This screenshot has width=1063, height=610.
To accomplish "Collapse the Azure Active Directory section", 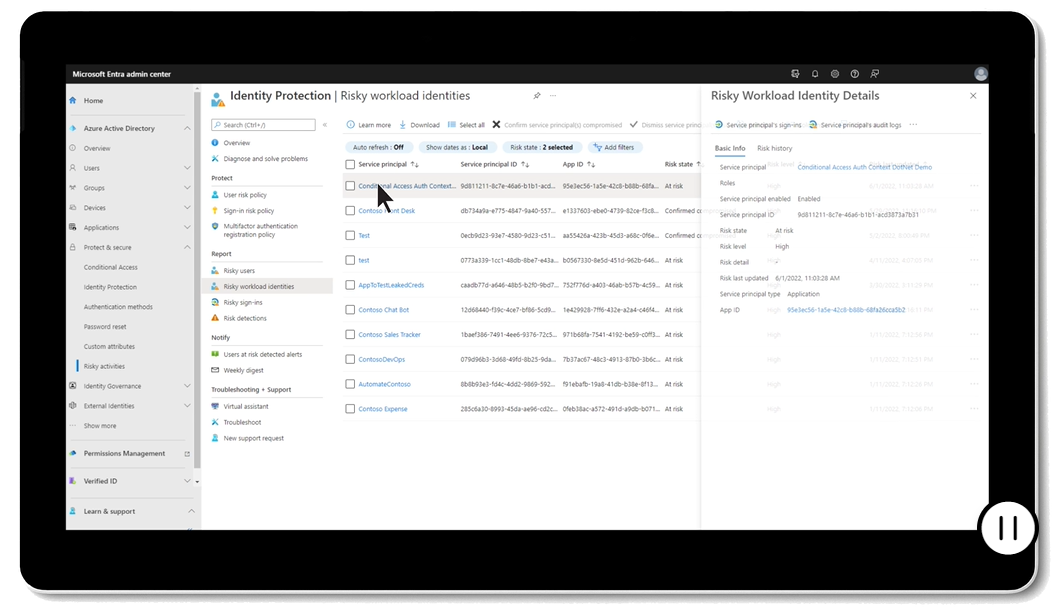I will click(x=187, y=129).
